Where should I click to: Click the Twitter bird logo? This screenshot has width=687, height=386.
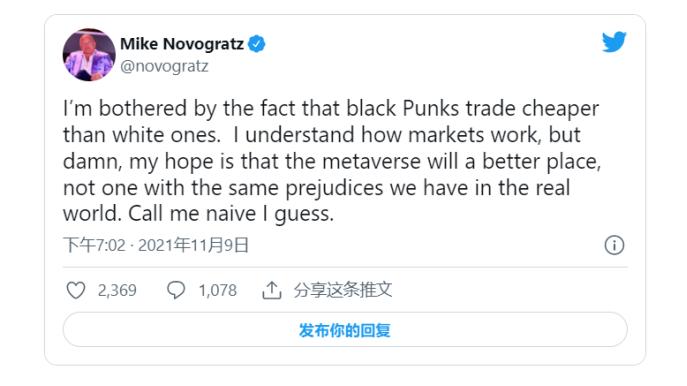click(614, 42)
